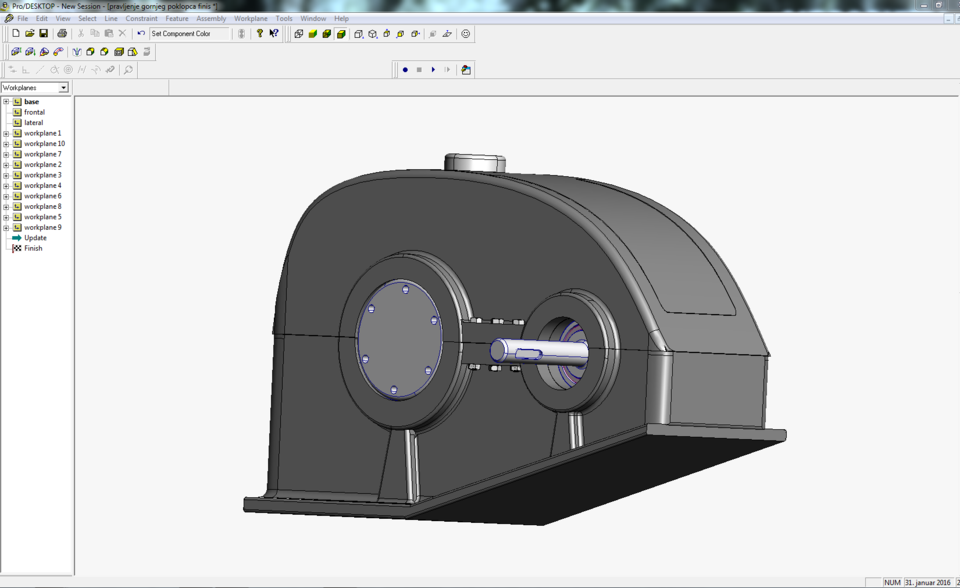This screenshot has height=588, width=960.
Task: Open the Save document icon
Action: pos(44,33)
